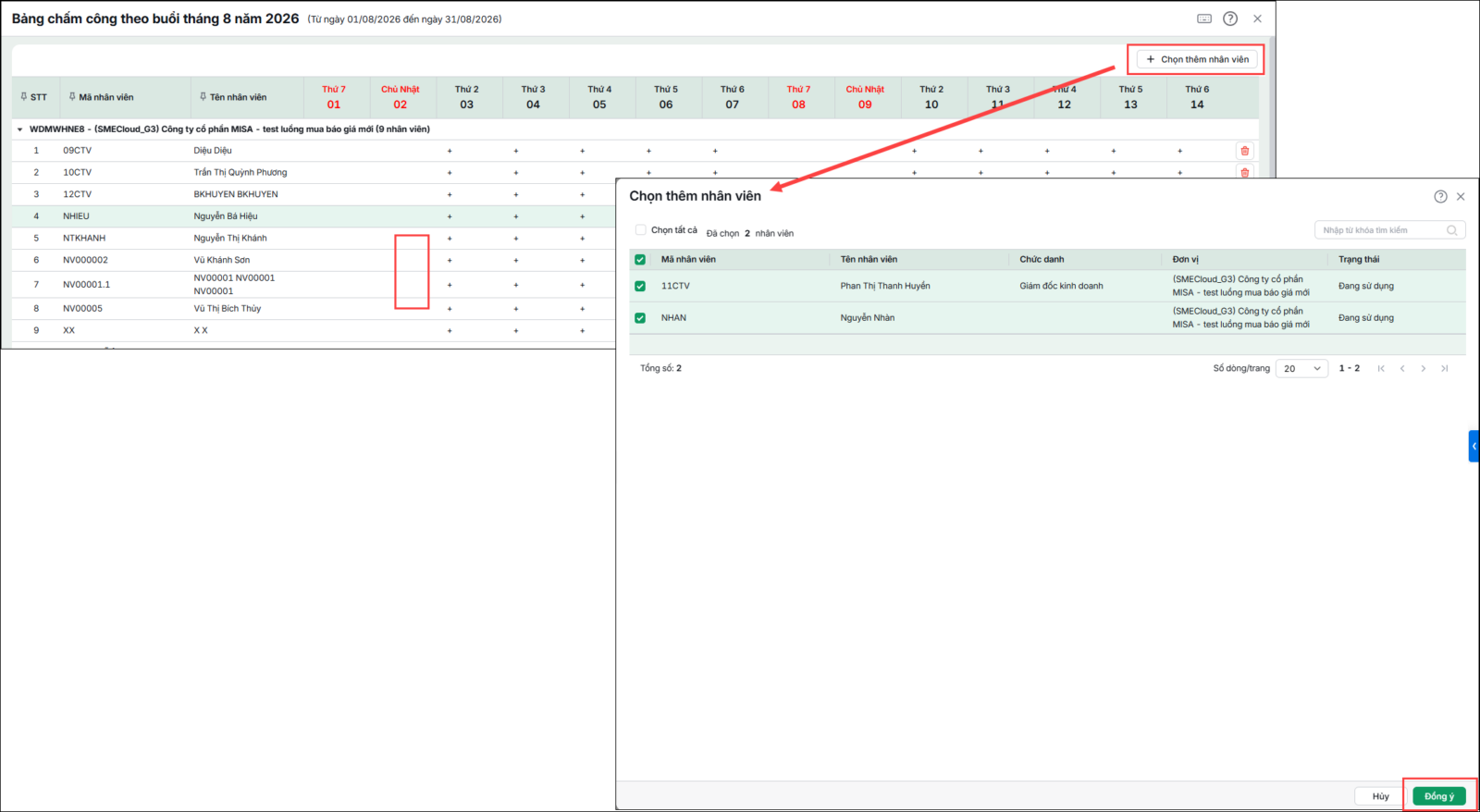Click name Nguyễn Nhàn in dialog
The width and height of the screenshot is (1480, 812).
[x=868, y=318]
